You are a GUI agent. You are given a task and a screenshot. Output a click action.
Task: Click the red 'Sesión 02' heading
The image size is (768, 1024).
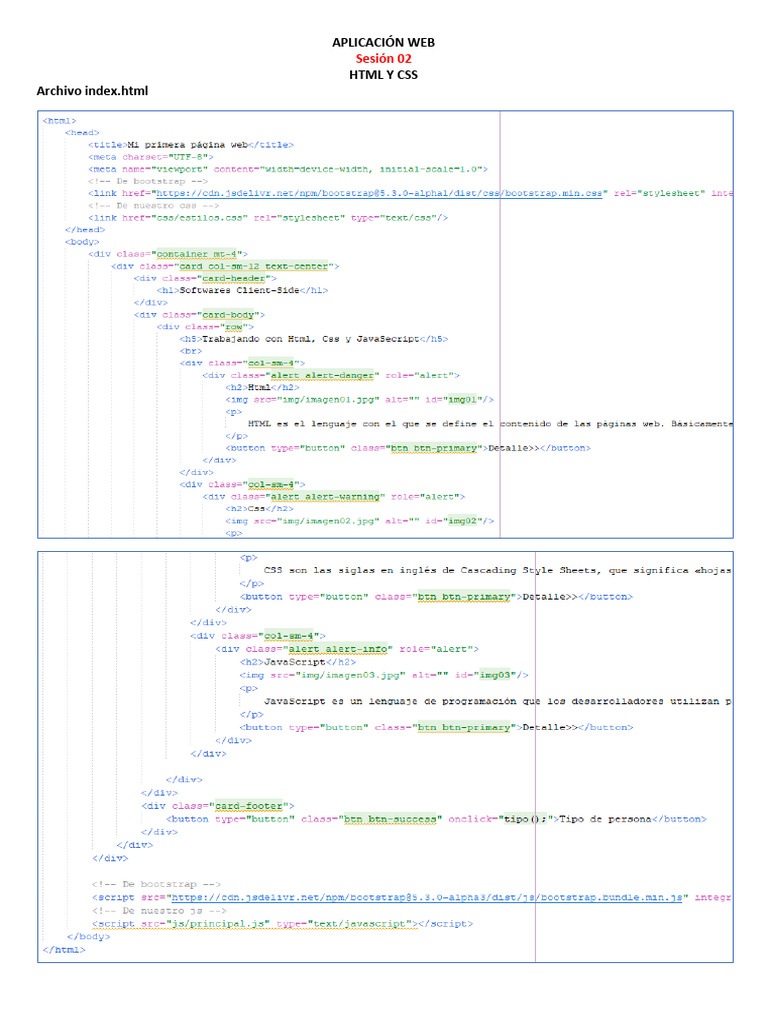point(383,59)
